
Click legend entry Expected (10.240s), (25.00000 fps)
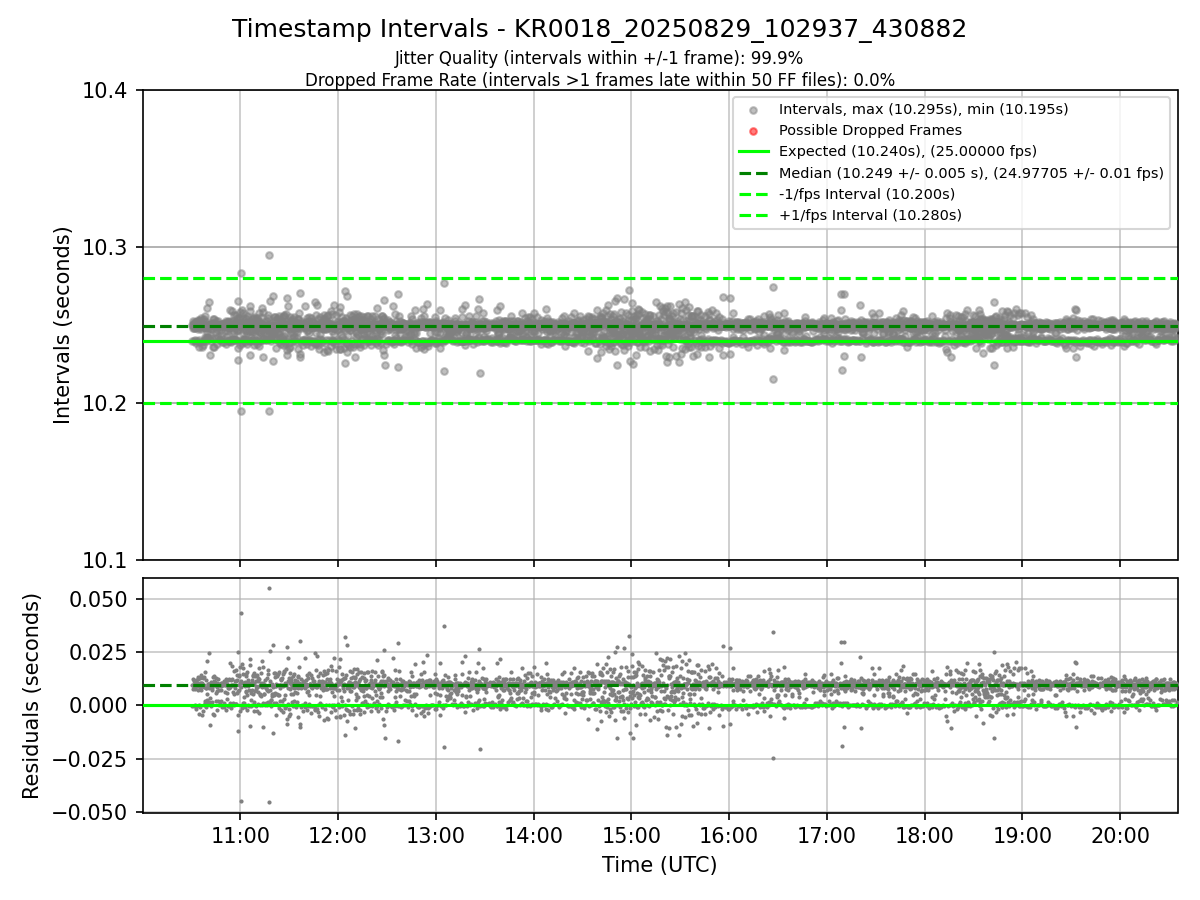(x=907, y=151)
